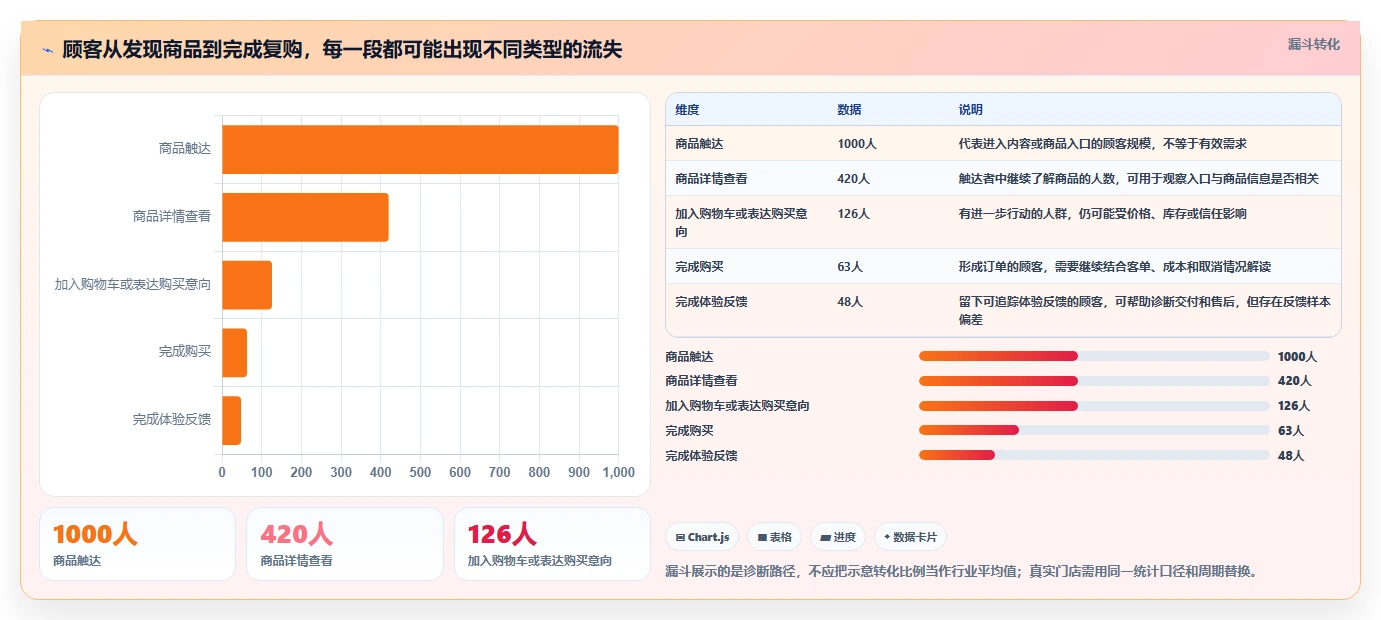Click the 420人 table cell

[853, 179]
